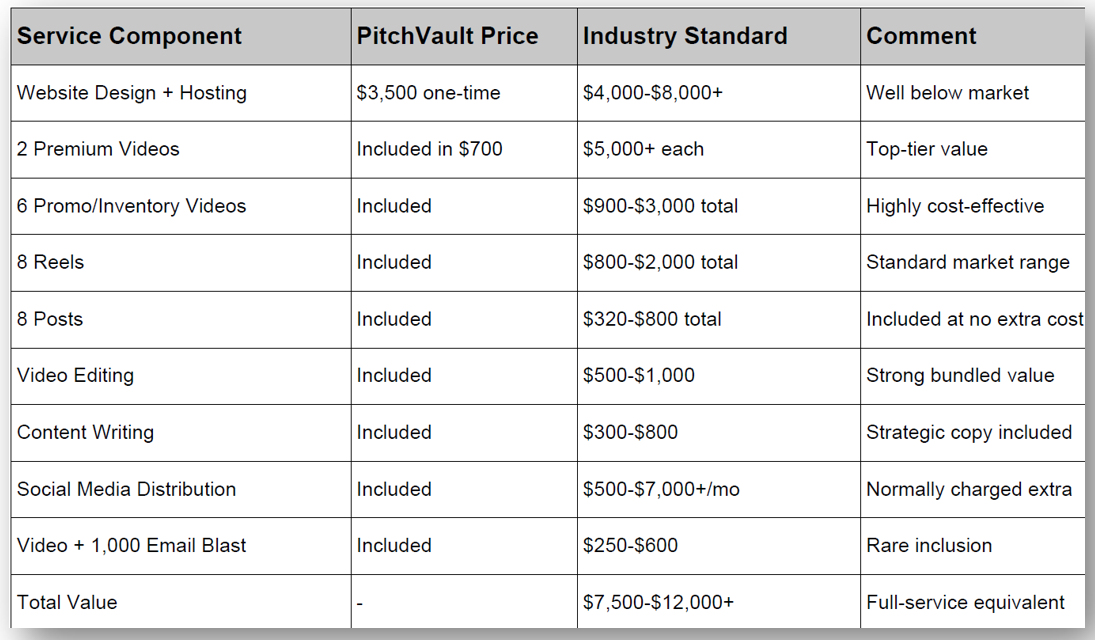
Task: Select the Strategic copy included comment
Action: (969, 432)
